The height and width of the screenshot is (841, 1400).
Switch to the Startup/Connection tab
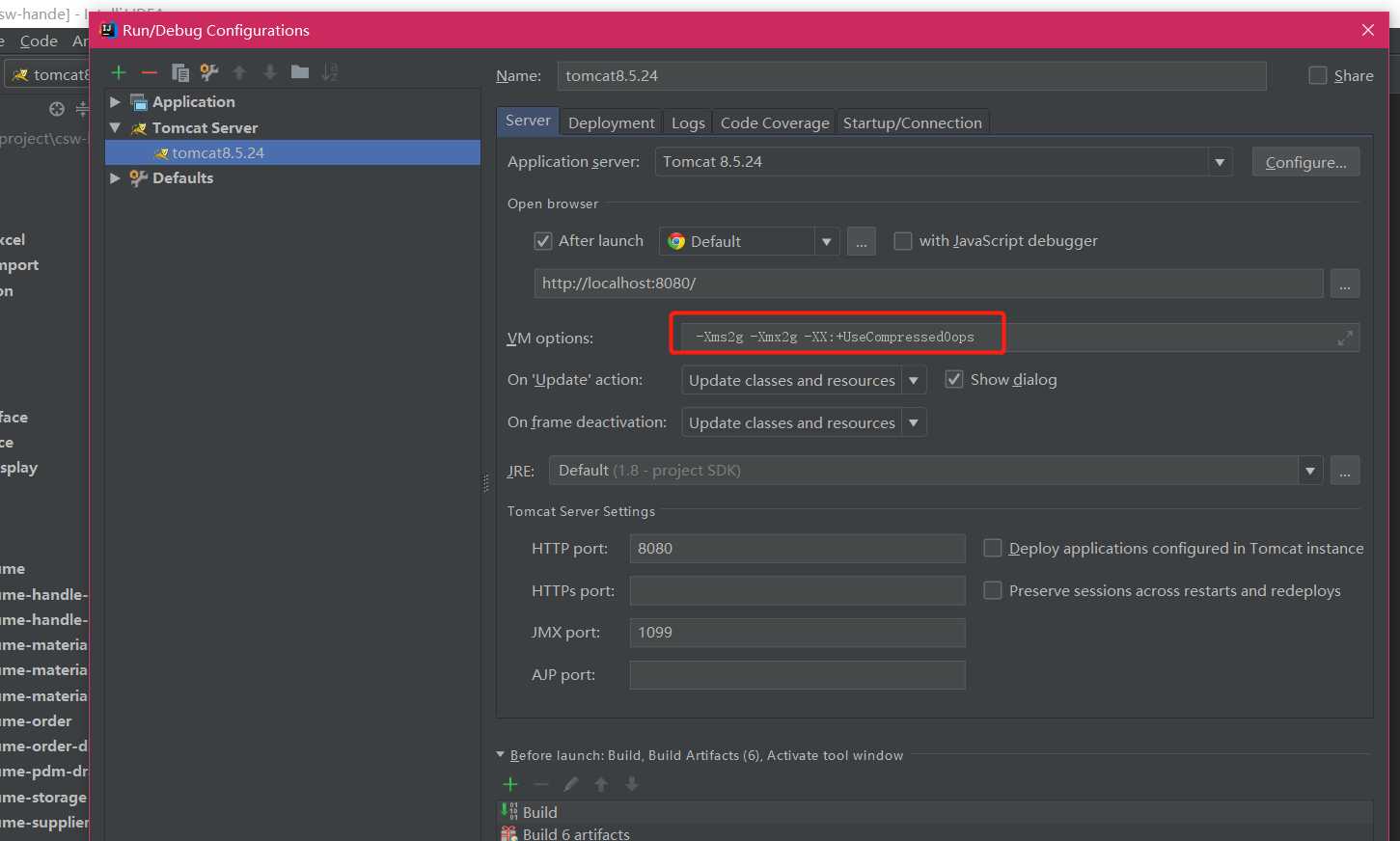click(x=913, y=122)
